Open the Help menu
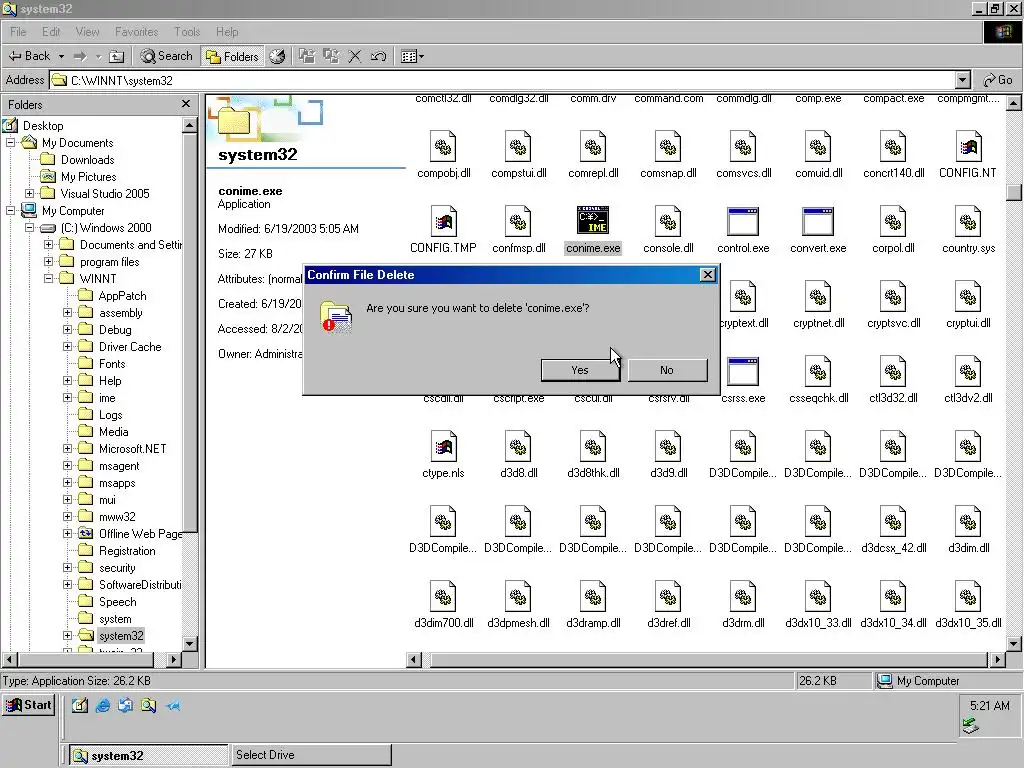Screen dimensions: 1024x768 click(227, 31)
